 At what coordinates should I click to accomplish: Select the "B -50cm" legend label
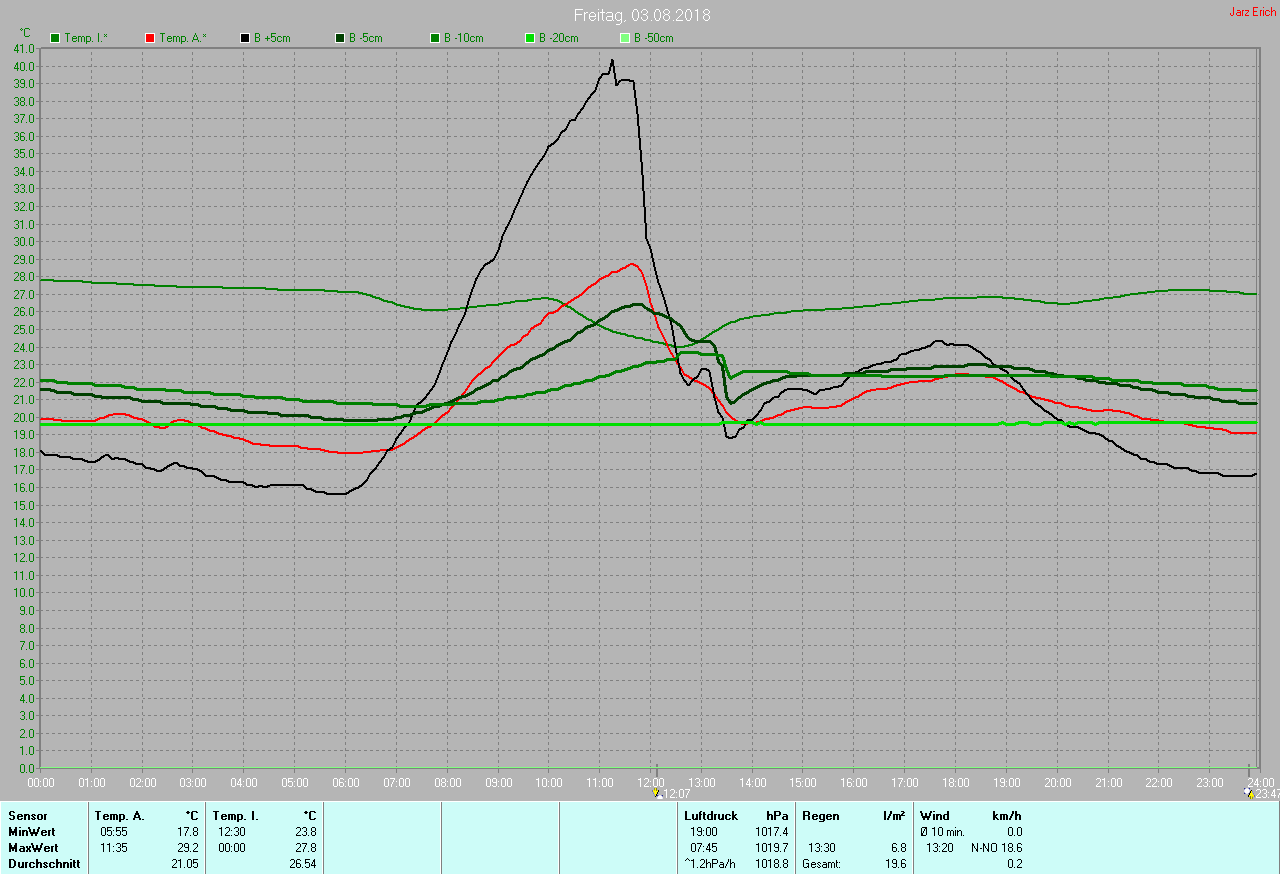654,38
